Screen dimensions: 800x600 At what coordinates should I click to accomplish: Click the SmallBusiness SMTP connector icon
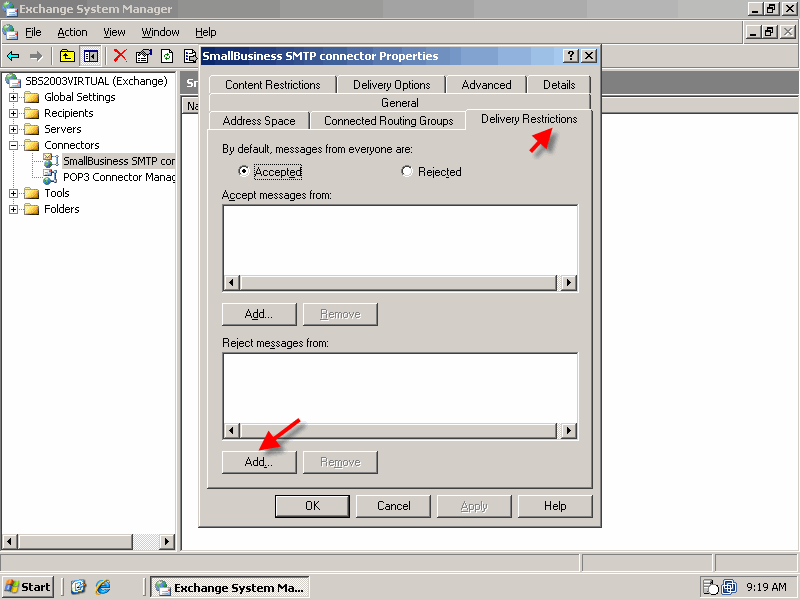51,161
